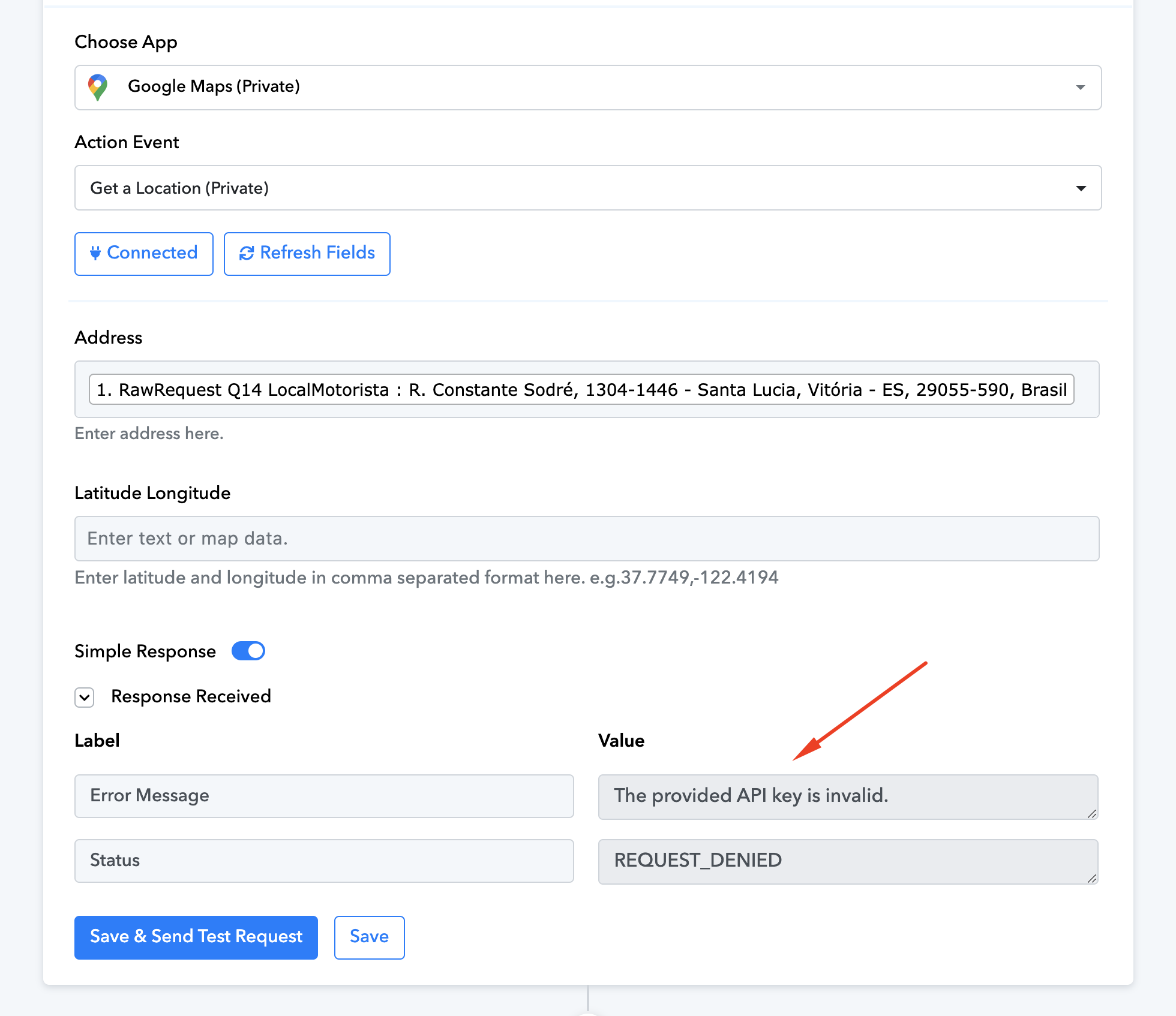Click the Address input field

[x=587, y=389]
